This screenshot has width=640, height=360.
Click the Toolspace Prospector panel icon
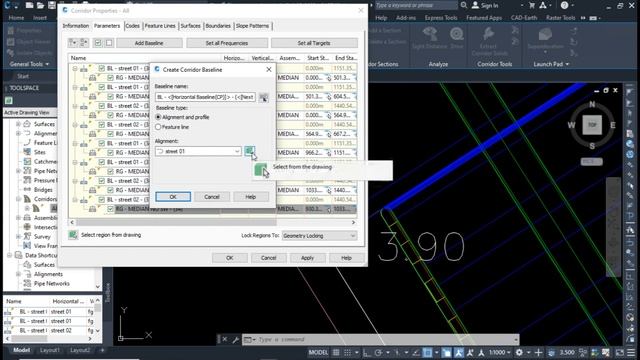click(x=9, y=100)
